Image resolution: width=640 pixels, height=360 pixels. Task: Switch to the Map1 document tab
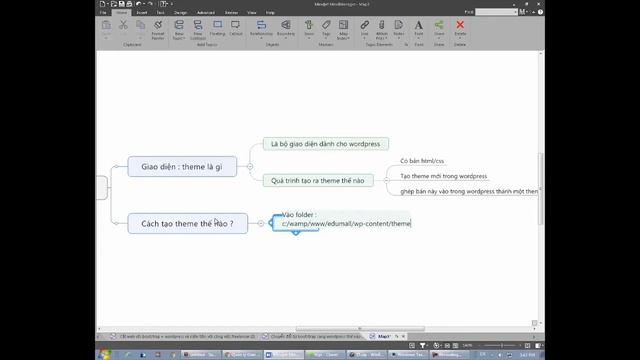[383, 337]
